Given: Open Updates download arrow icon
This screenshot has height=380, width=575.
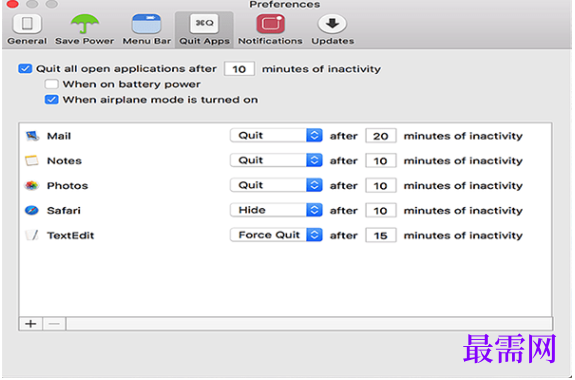Looking at the screenshot, I should 332,24.
